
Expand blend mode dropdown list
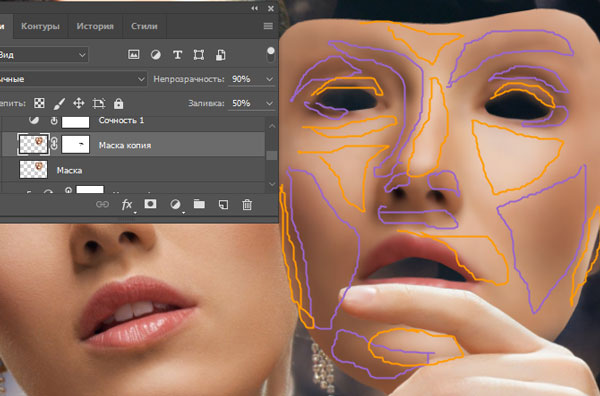coord(141,79)
